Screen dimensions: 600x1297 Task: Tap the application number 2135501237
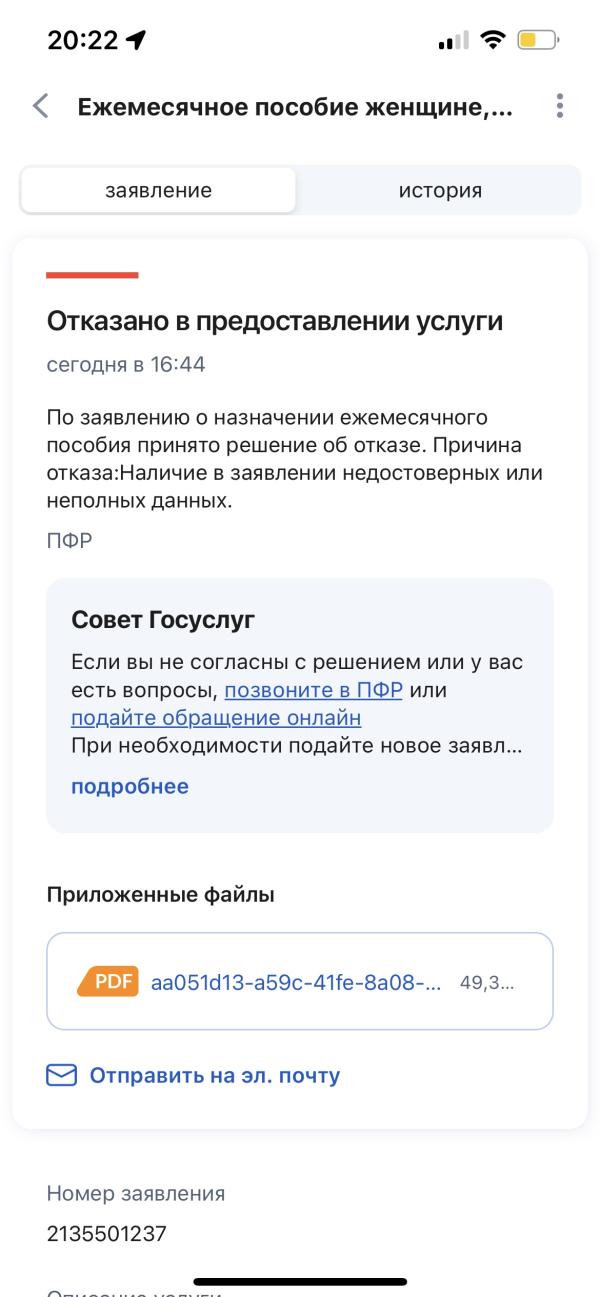[x=107, y=1234]
